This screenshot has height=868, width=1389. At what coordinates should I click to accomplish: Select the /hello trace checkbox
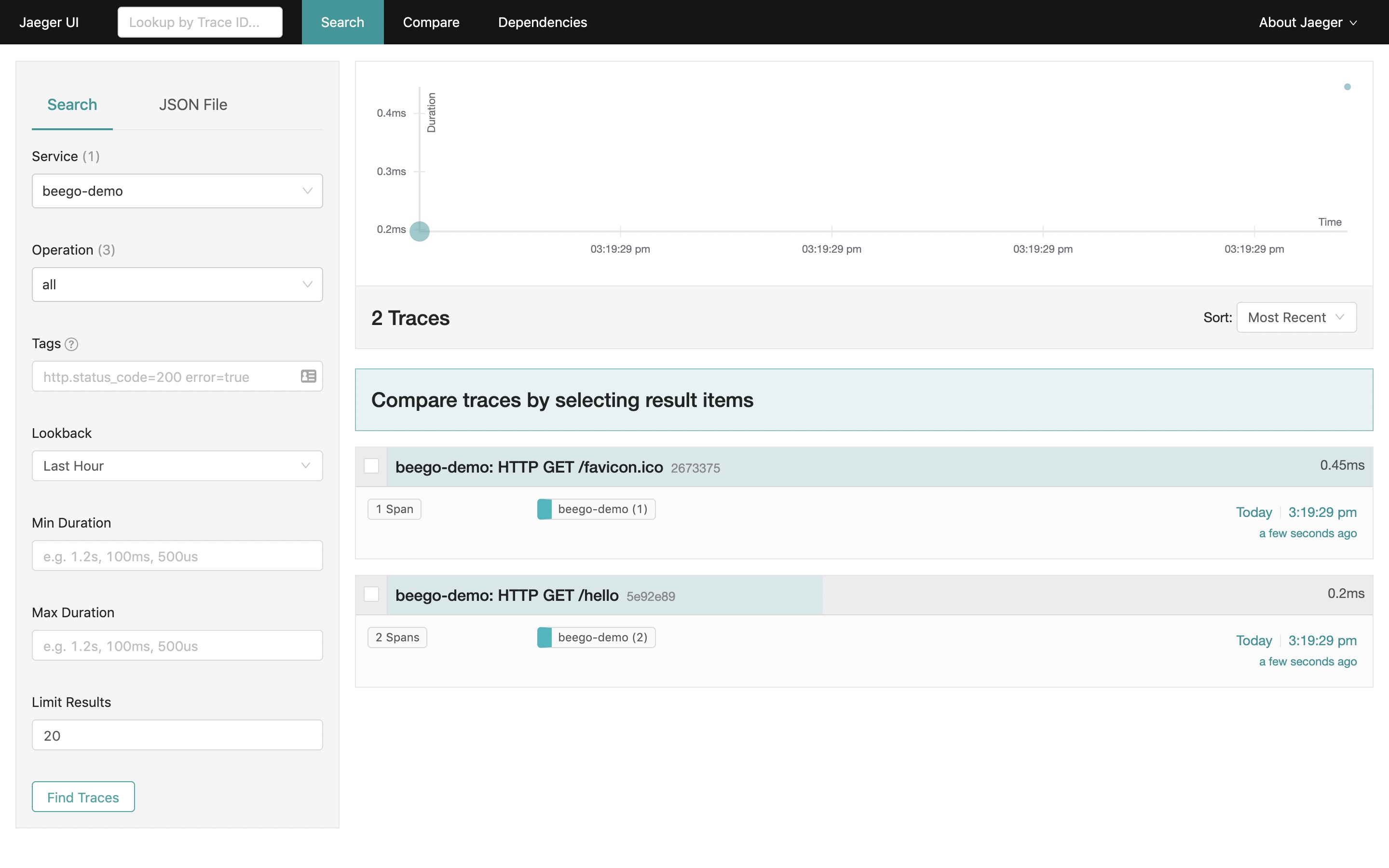click(371, 594)
